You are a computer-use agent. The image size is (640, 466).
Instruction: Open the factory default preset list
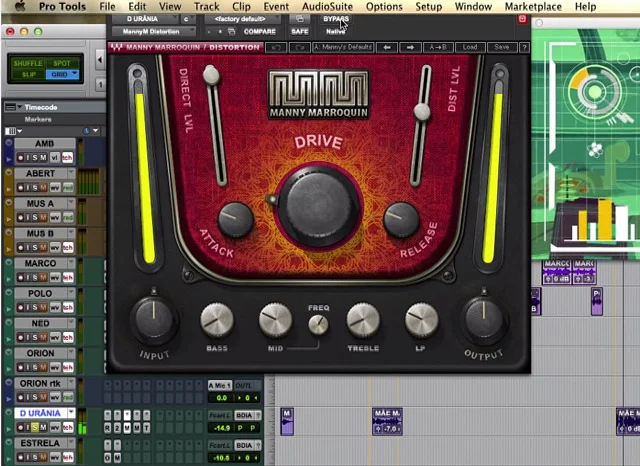(x=243, y=19)
